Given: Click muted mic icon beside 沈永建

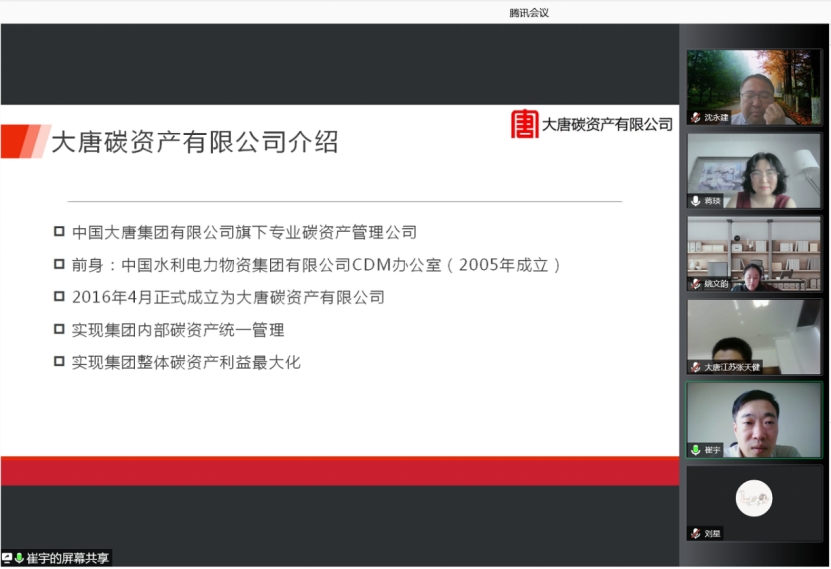Looking at the screenshot, I should [695, 118].
